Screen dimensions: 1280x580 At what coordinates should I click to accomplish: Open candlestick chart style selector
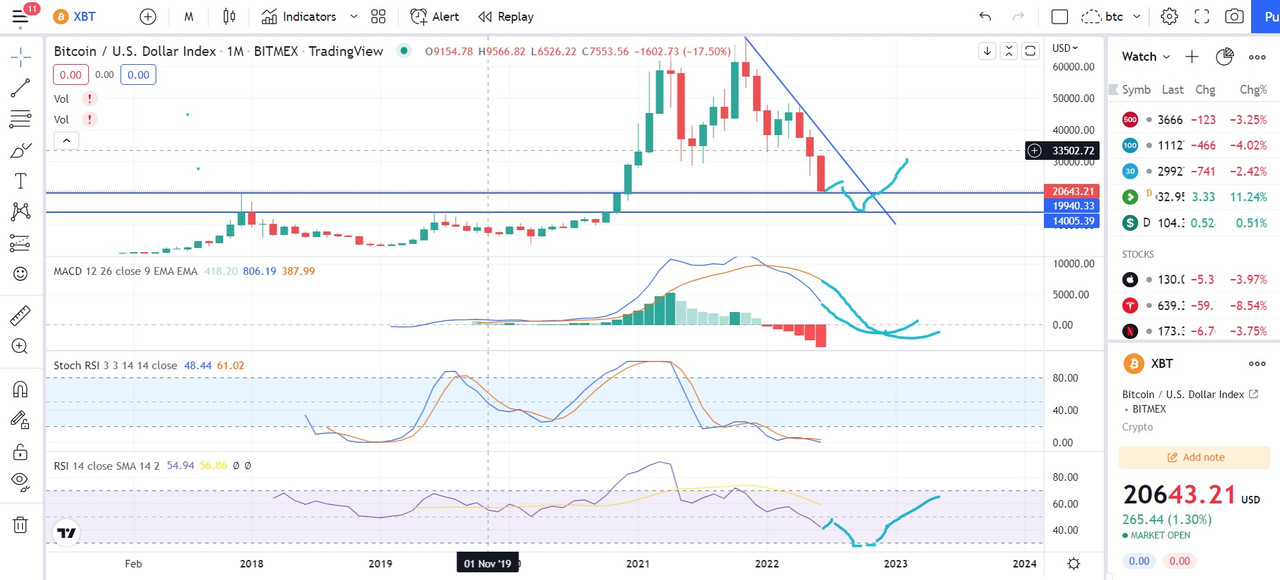(230, 17)
